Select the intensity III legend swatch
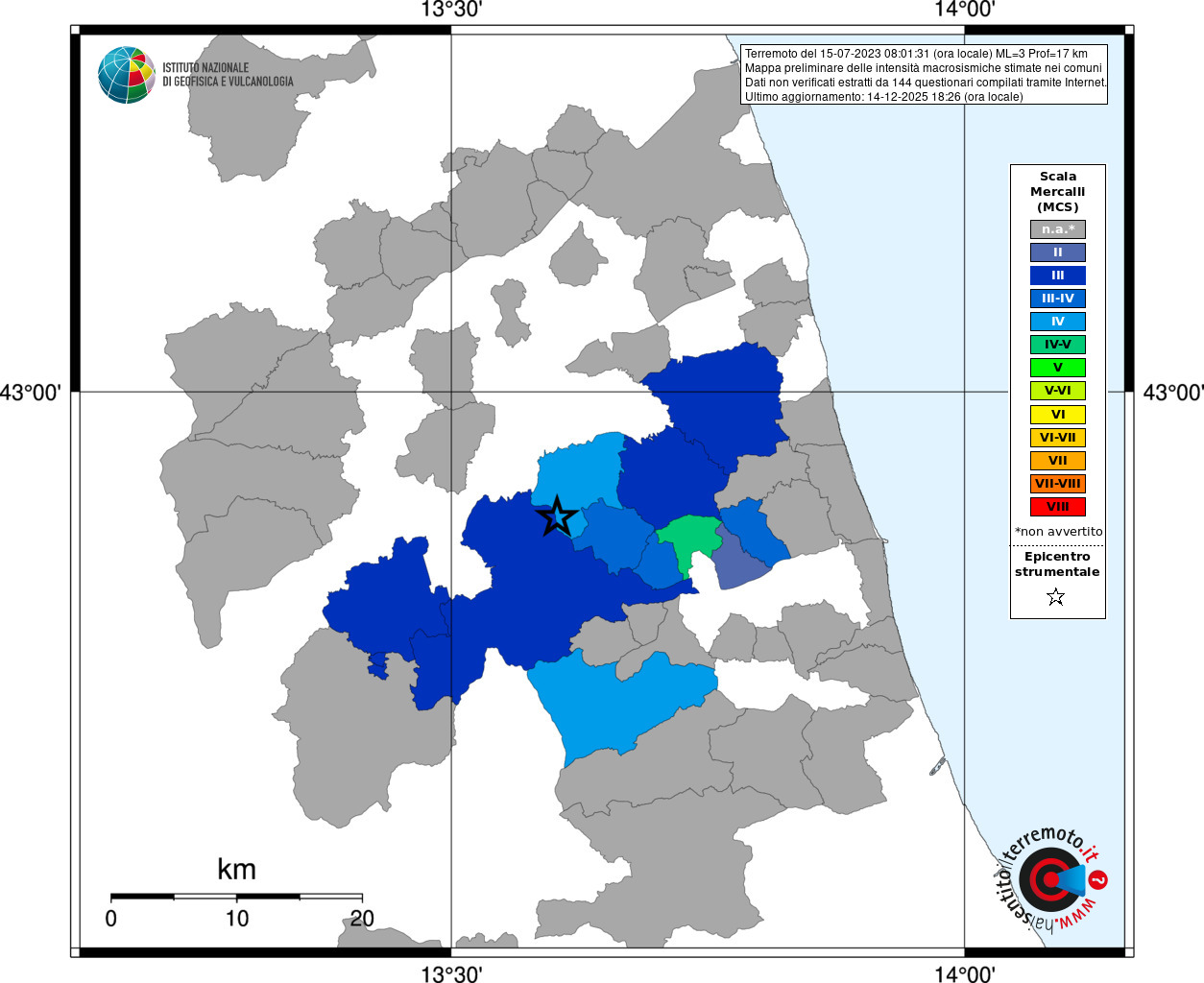Viewport: 1204px width, 983px height. (1058, 276)
